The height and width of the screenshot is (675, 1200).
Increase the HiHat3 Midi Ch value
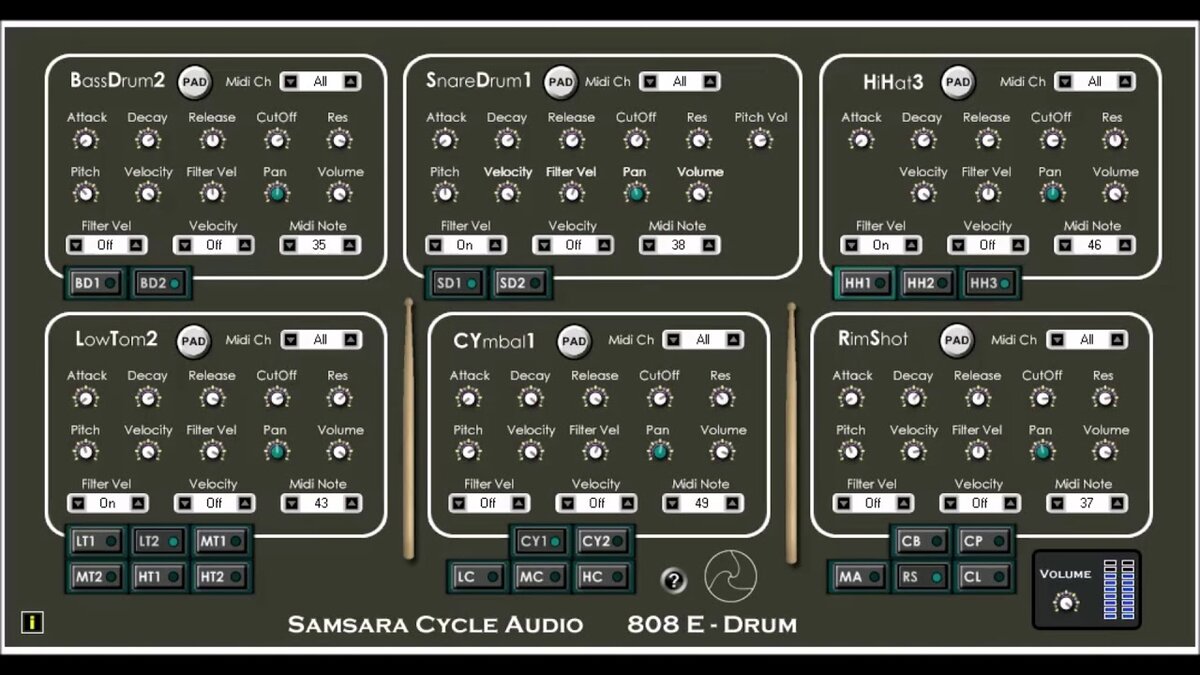(x=1125, y=82)
